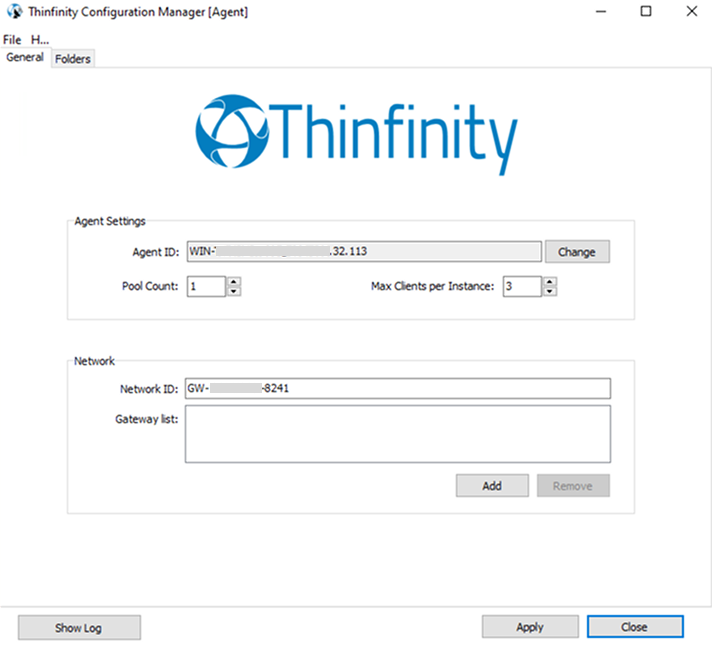Click the Close button at bottom
Viewport: 712px width, 645px height.
coord(635,627)
